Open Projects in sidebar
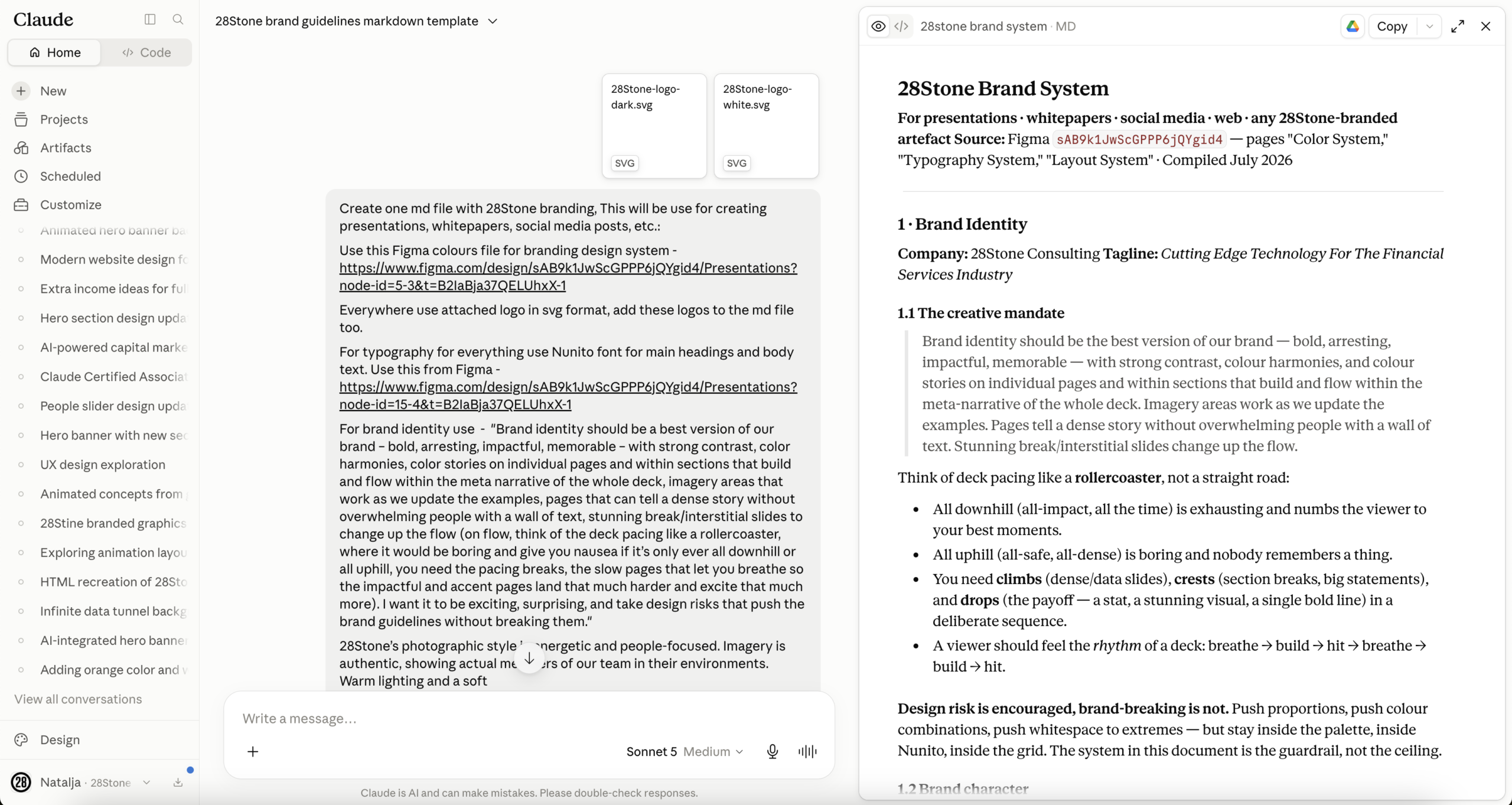Image resolution: width=1512 pixels, height=805 pixels. [x=99, y=119]
